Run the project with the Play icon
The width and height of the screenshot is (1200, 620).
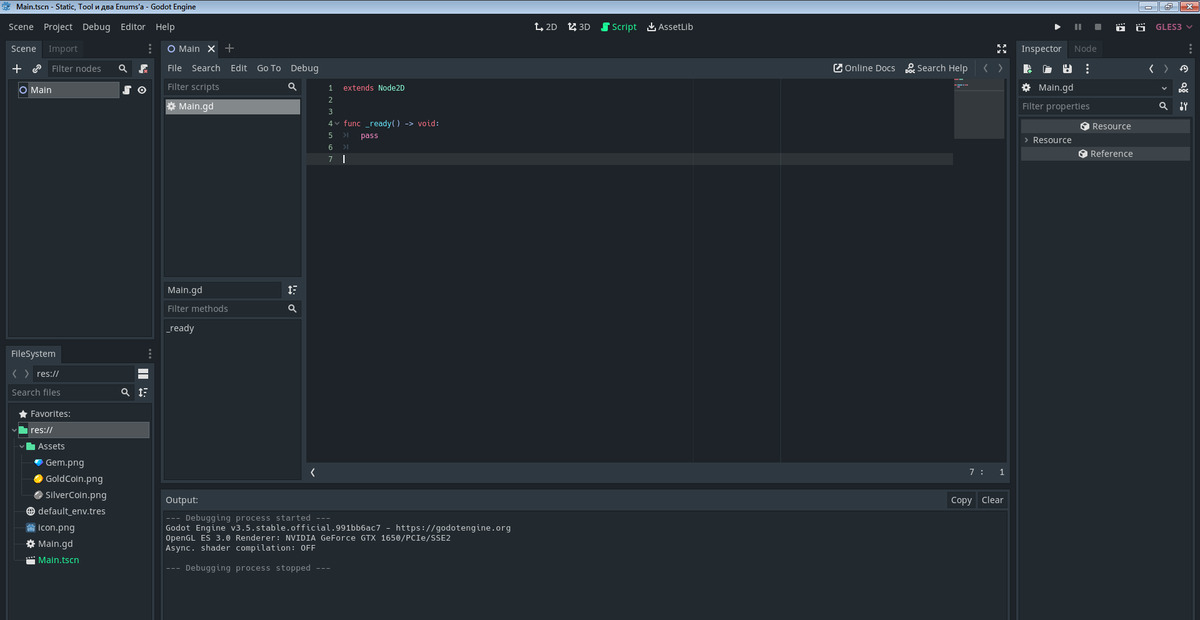pos(1057,27)
